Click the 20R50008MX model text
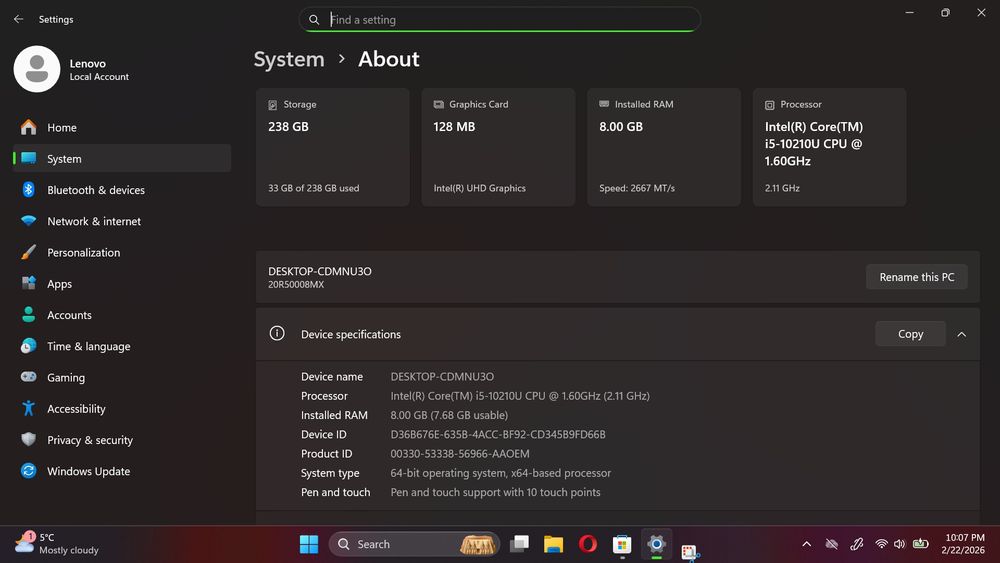Screen dimensions: 1000x563 (x=296, y=285)
